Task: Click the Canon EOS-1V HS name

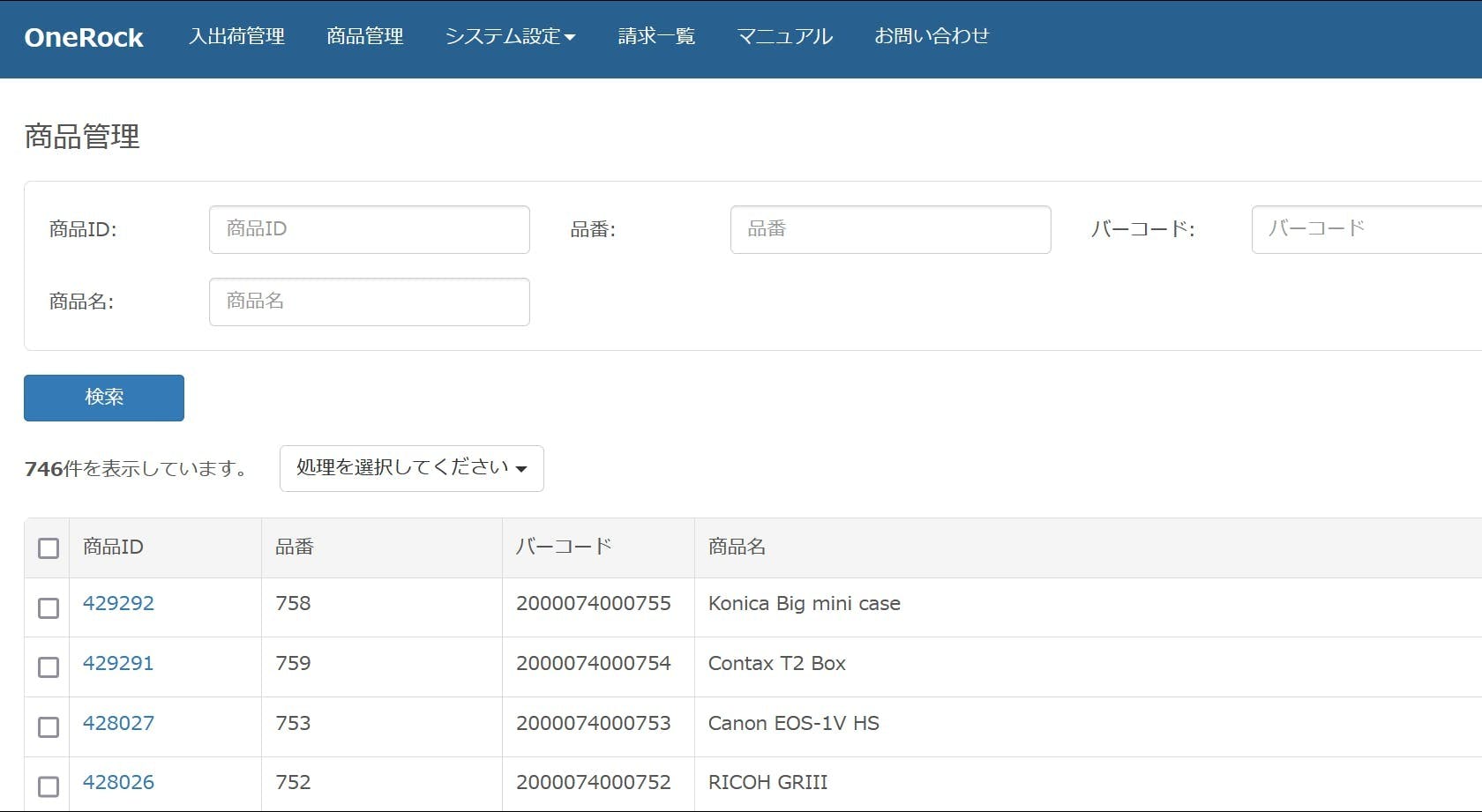Action: coord(794,723)
